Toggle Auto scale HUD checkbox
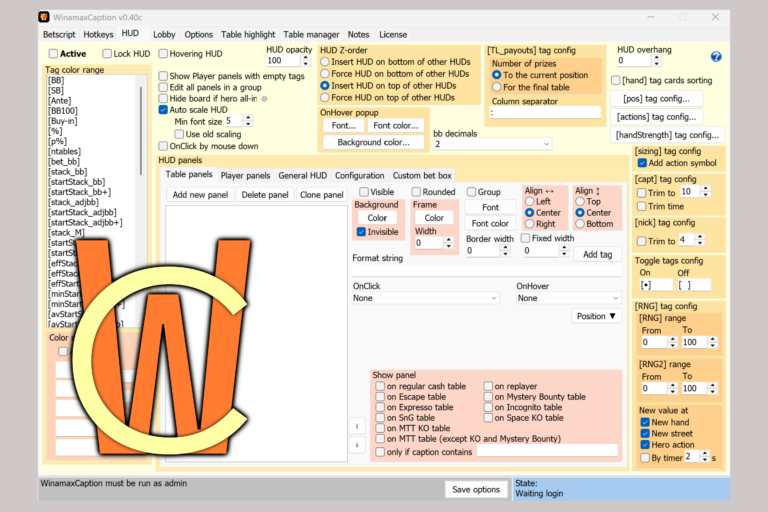Image resolution: width=768 pixels, height=512 pixels. coord(163,110)
